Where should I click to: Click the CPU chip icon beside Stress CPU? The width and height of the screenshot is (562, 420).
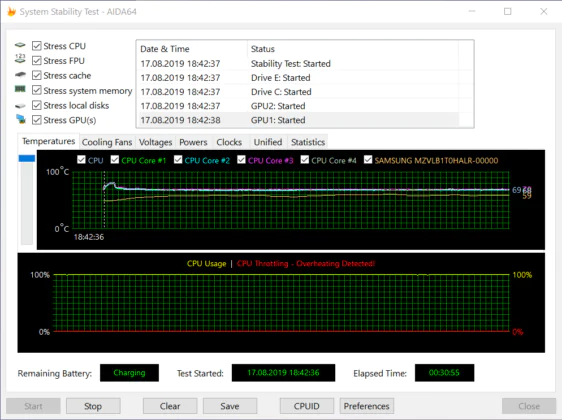click(20, 45)
